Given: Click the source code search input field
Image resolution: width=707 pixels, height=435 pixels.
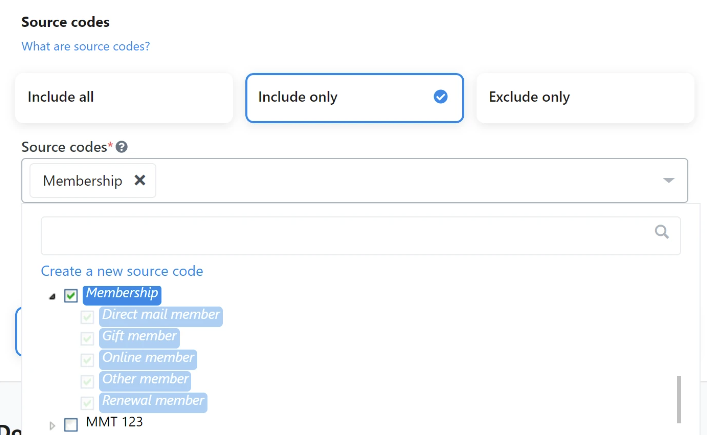Looking at the screenshot, I should click(x=361, y=236).
